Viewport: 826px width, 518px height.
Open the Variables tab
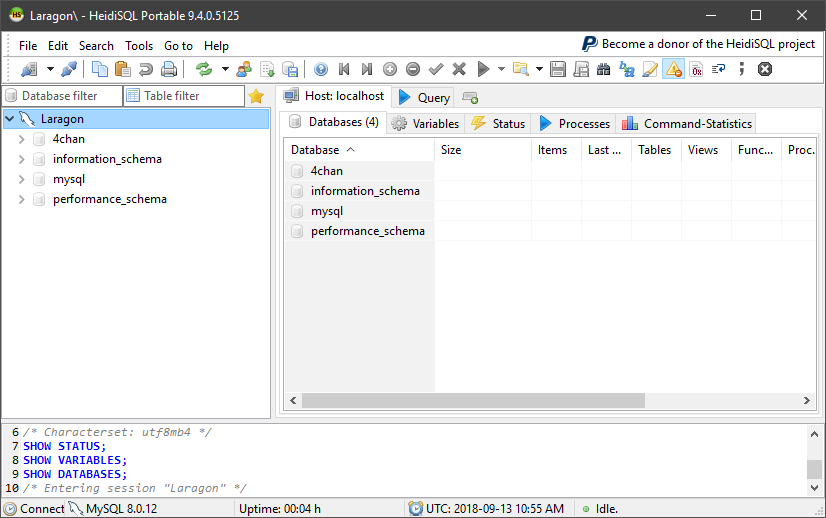tap(426, 124)
